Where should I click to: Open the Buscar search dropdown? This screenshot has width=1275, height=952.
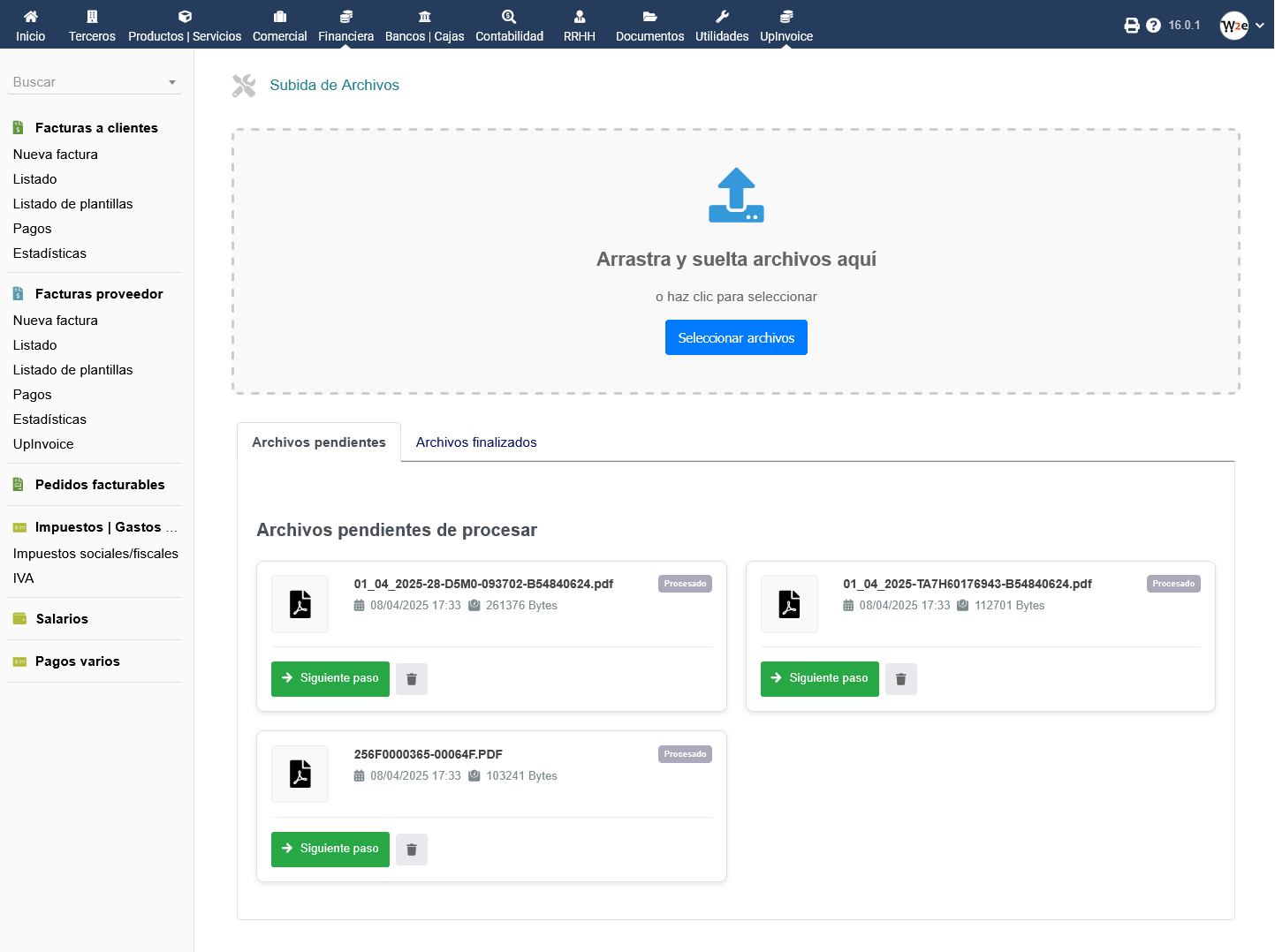pos(95,82)
